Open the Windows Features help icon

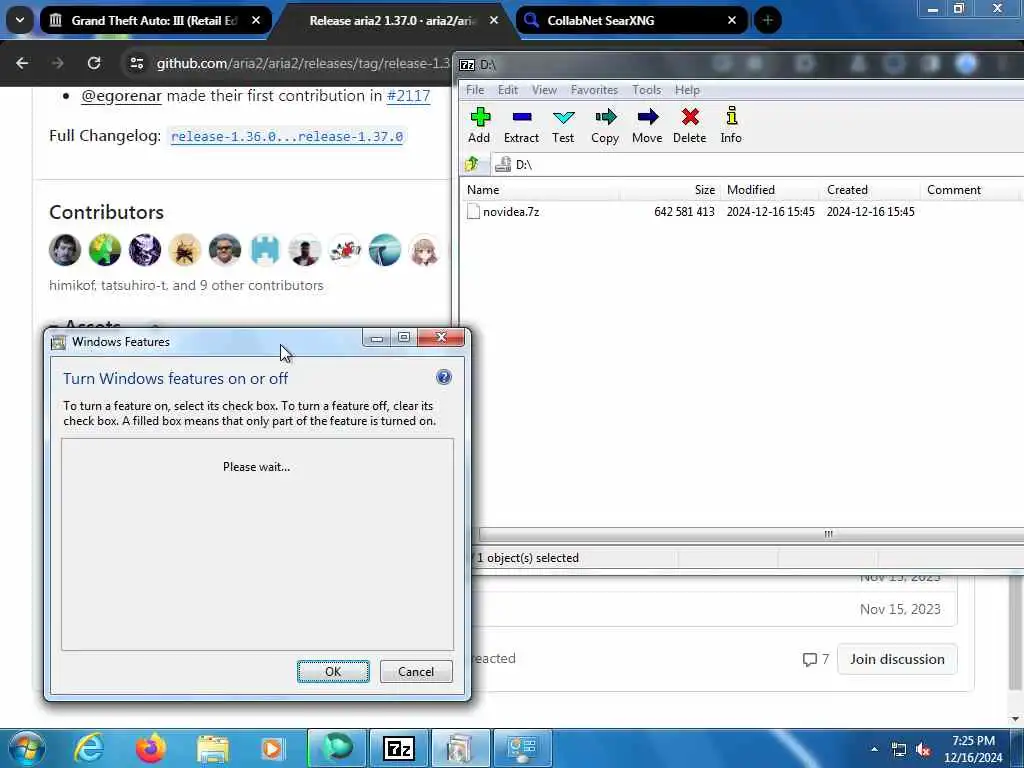tap(443, 377)
